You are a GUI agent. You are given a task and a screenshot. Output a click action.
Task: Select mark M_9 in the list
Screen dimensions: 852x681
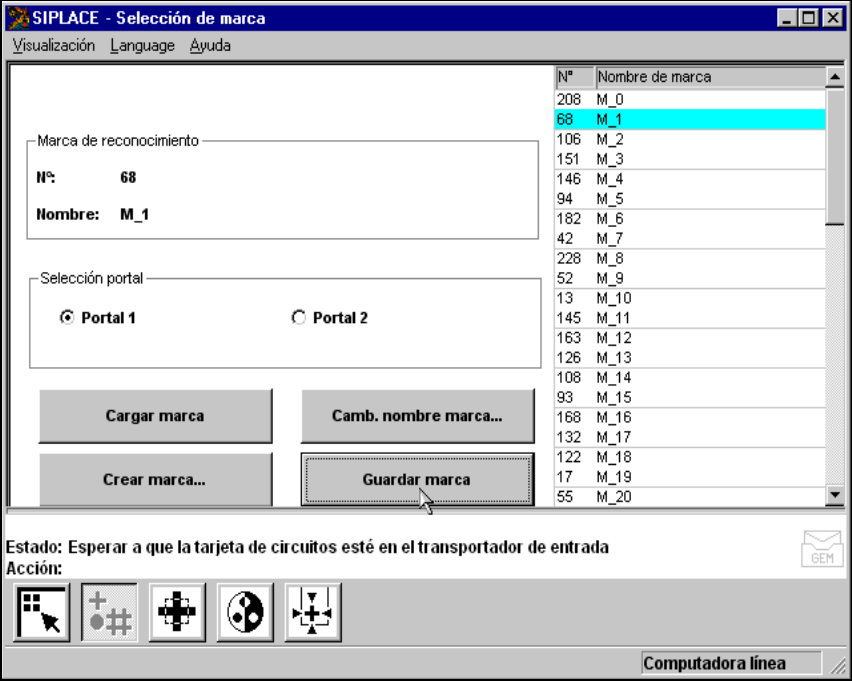point(690,278)
